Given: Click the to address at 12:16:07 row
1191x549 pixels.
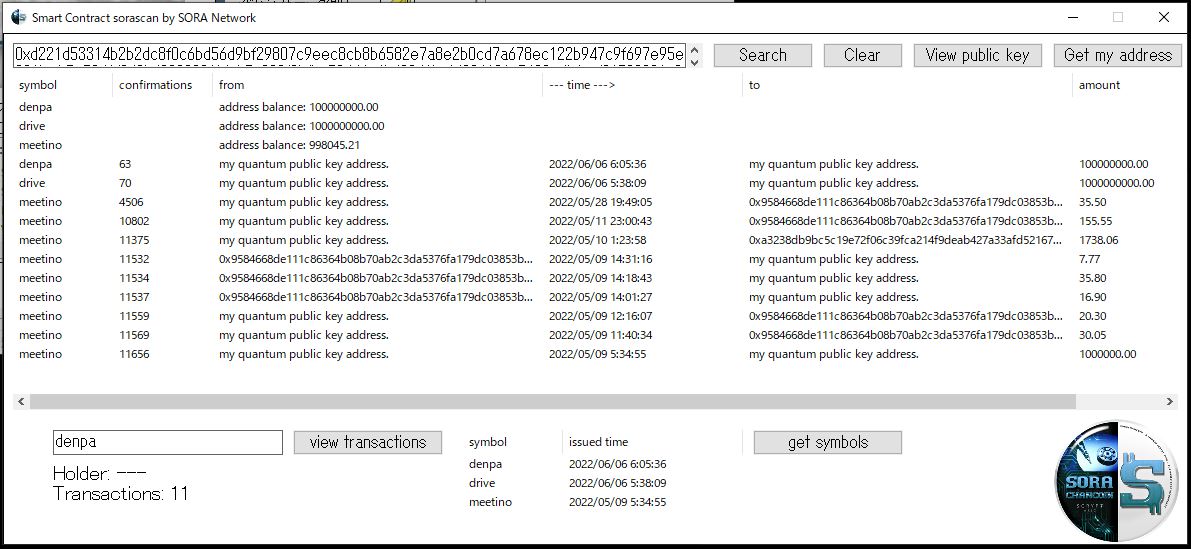Looking at the screenshot, I should pos(905,316).
